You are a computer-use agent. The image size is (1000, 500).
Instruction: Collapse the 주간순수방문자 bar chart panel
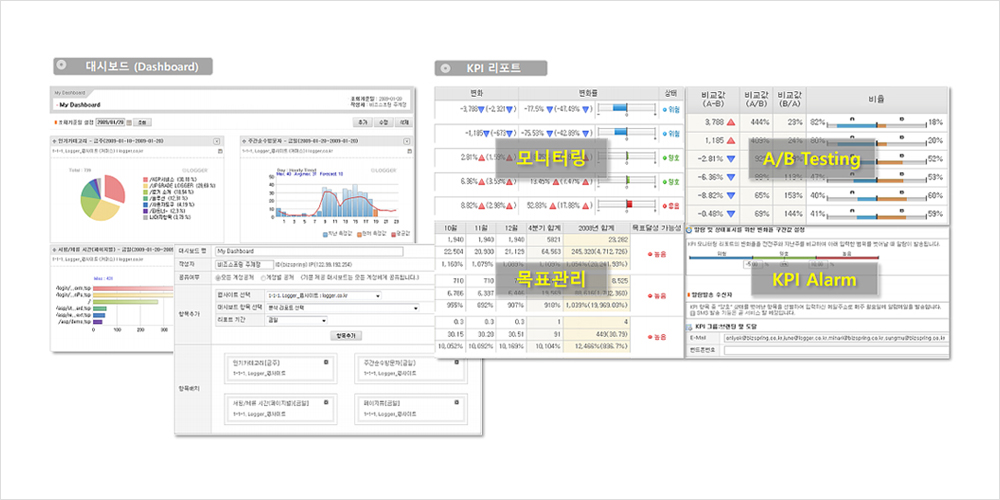(x=406, y=141)
